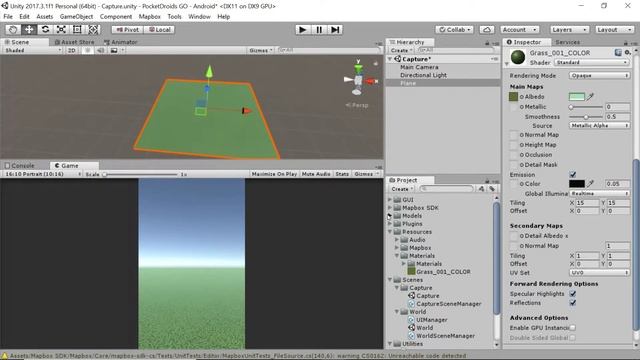The image size is (640, 360).
Task: Toggle Maximize On Play
Action: pyautogui.click(x=274, y=174)
